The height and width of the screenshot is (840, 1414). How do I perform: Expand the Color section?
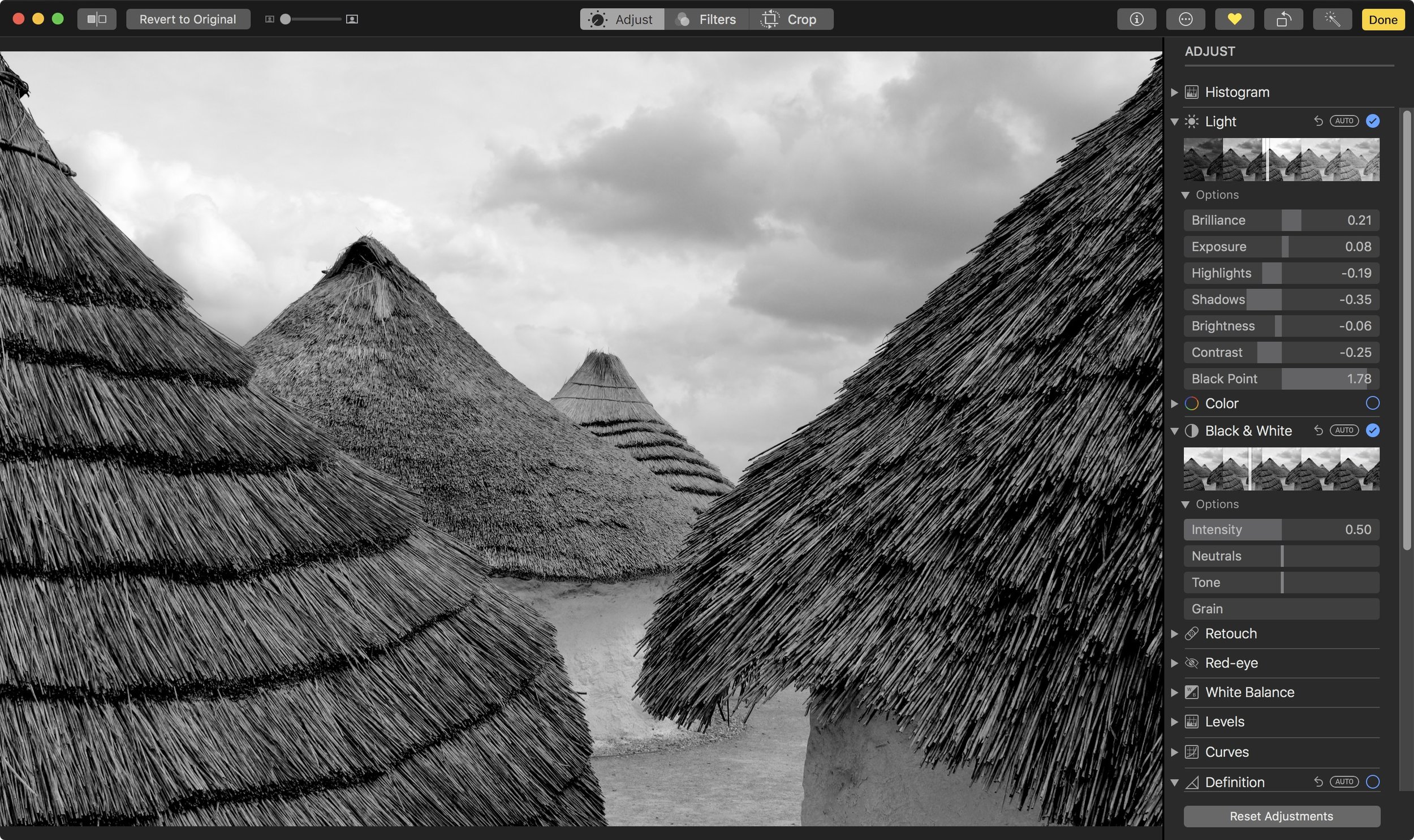click(x=1174, y=403)
